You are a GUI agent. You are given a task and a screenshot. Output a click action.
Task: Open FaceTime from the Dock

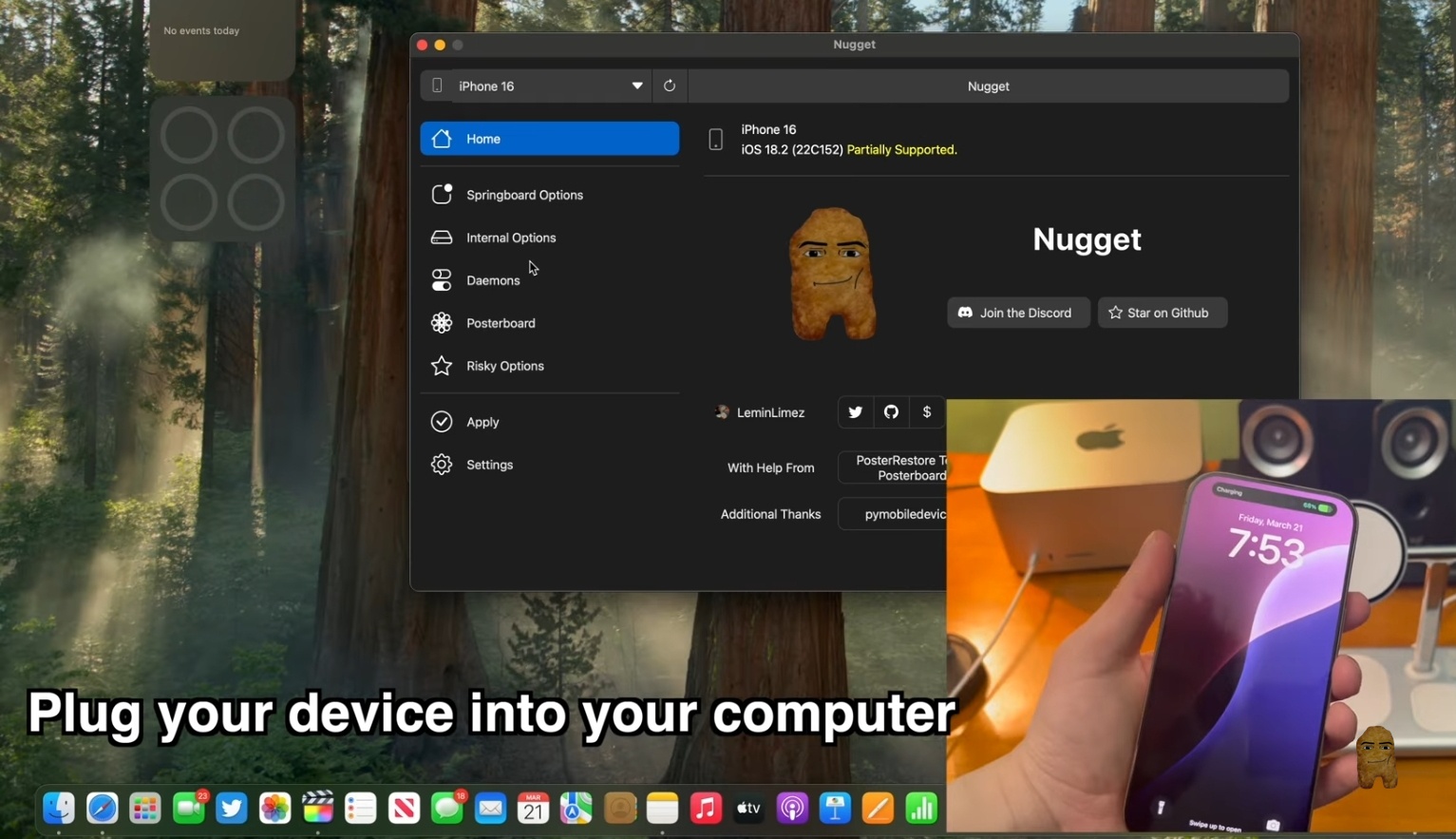pyautogui.click(x=189, y=808)
